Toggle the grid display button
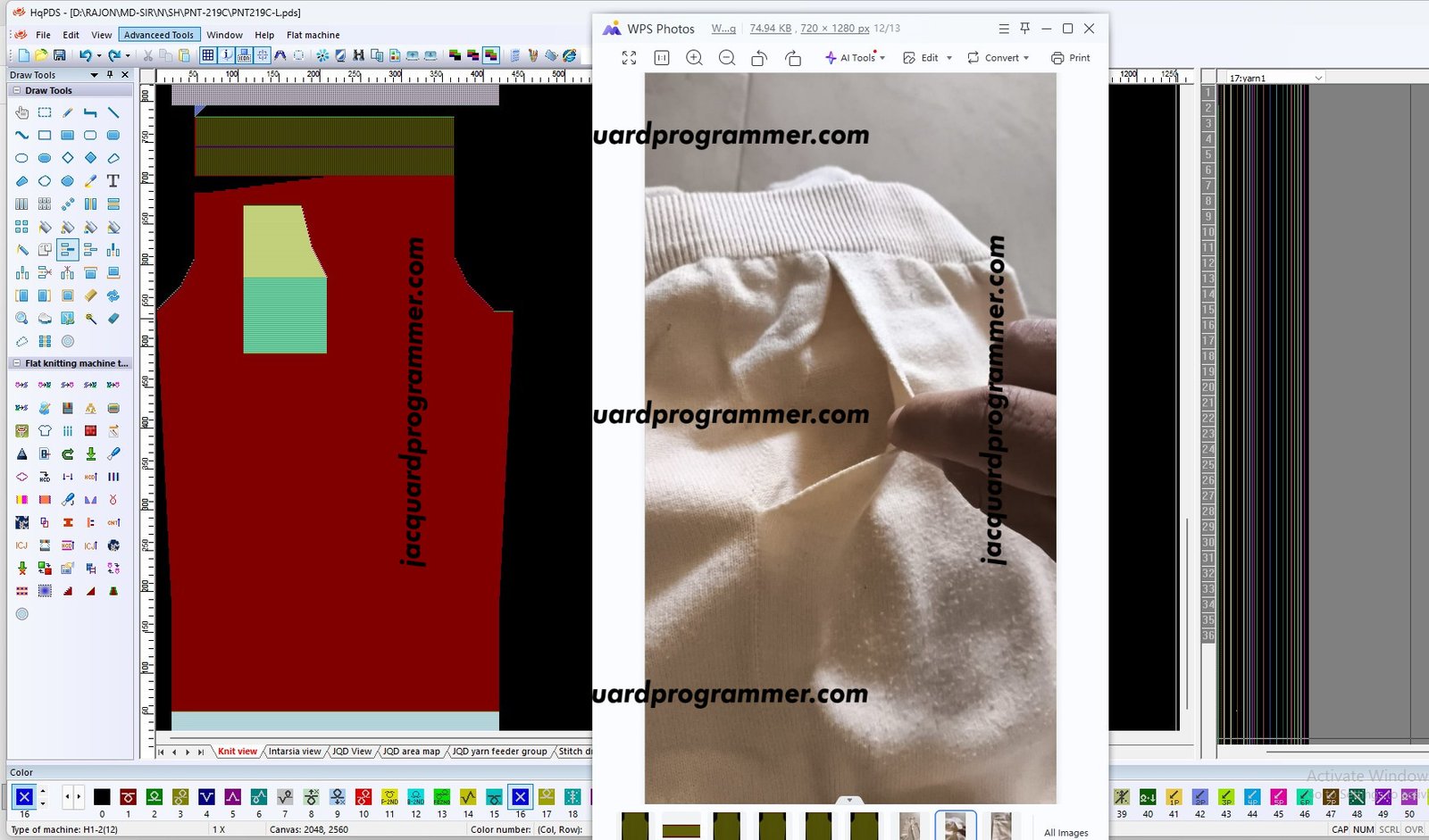This screenshot has height=840, width=1429. tap(208, 55)
